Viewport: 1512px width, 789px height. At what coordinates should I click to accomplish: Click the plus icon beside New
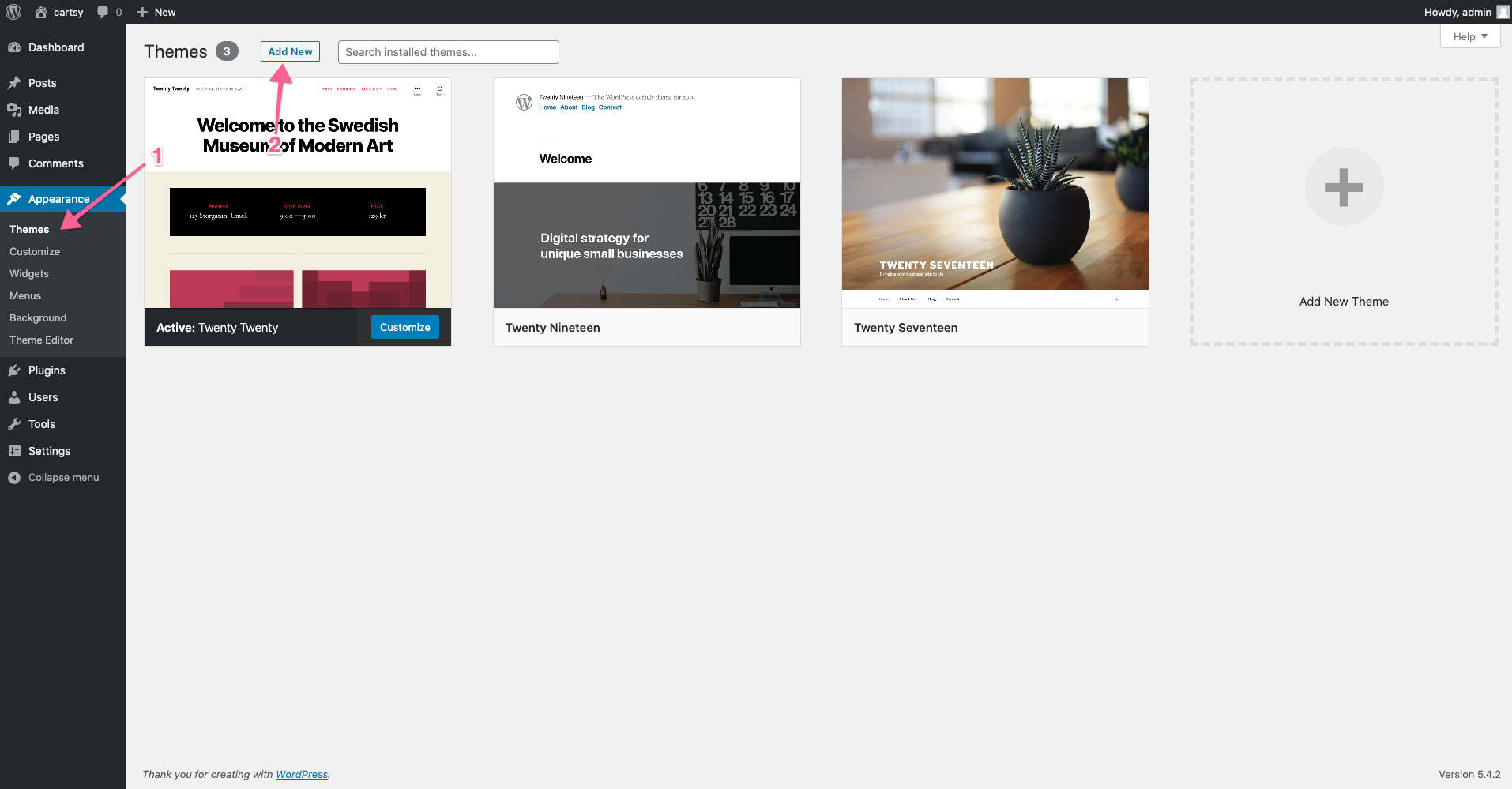pyautogui.click(x=142, y=12)
